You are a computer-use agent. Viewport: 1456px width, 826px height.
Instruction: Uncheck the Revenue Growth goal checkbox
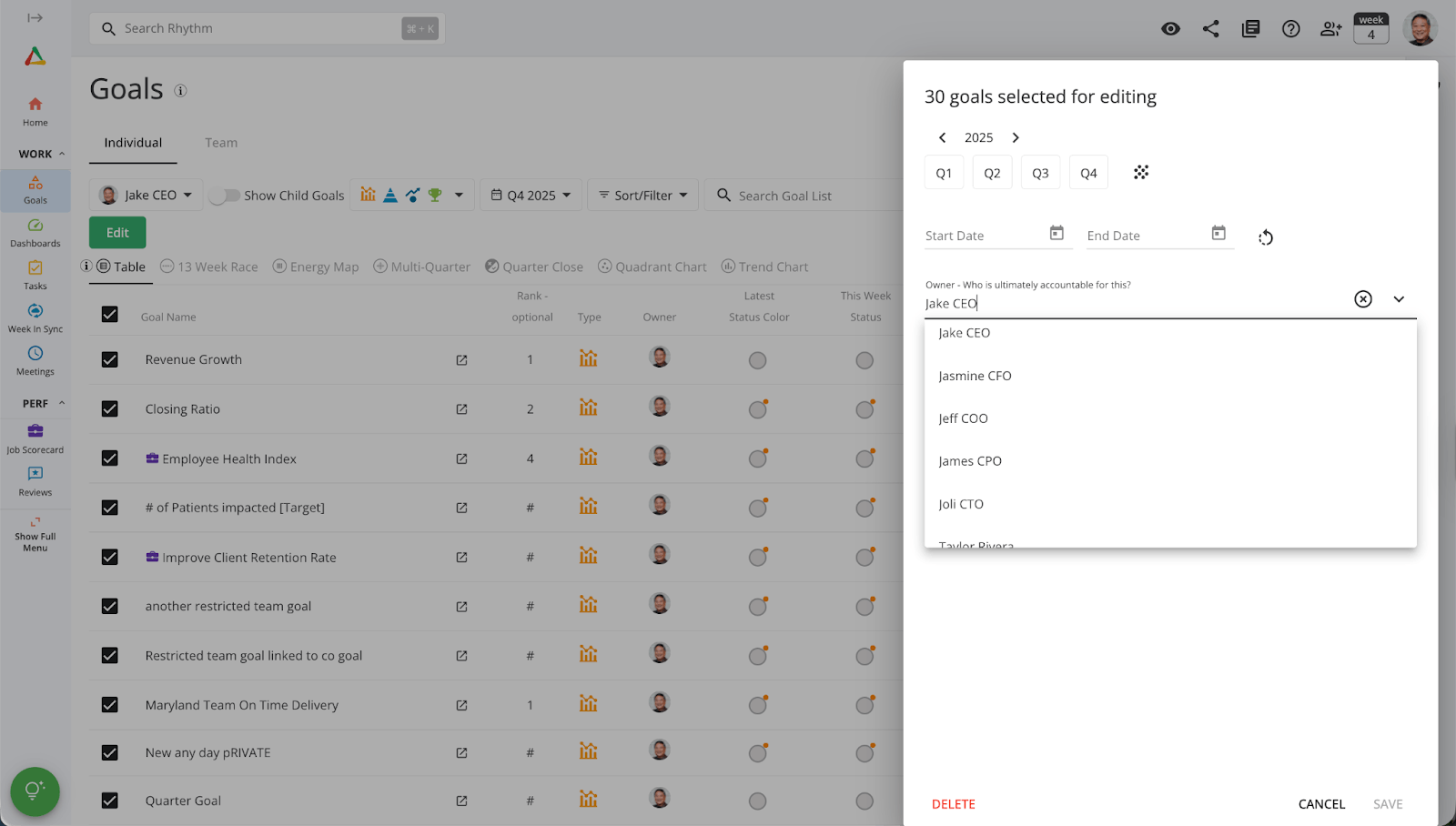tap(110, 359)
